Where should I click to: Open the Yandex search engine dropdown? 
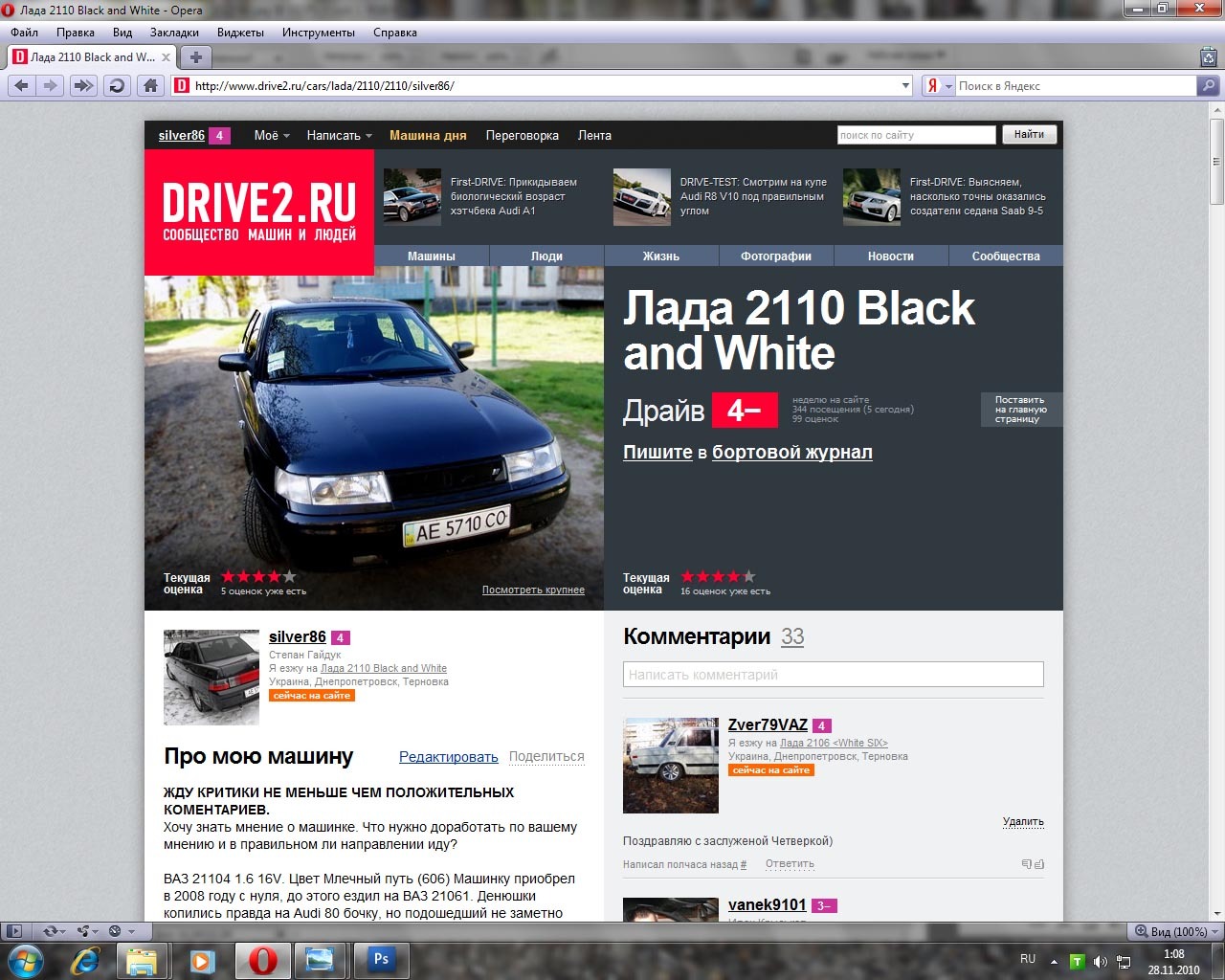tap(948, 86)
